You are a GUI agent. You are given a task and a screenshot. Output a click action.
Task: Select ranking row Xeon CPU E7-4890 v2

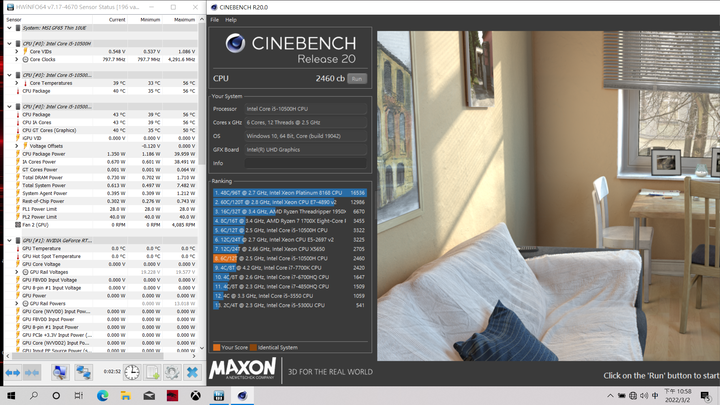pos(290,202)
